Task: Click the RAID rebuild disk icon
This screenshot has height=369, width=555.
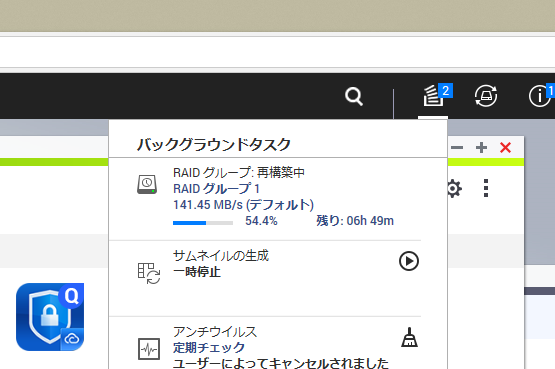Action: [147, 184]
